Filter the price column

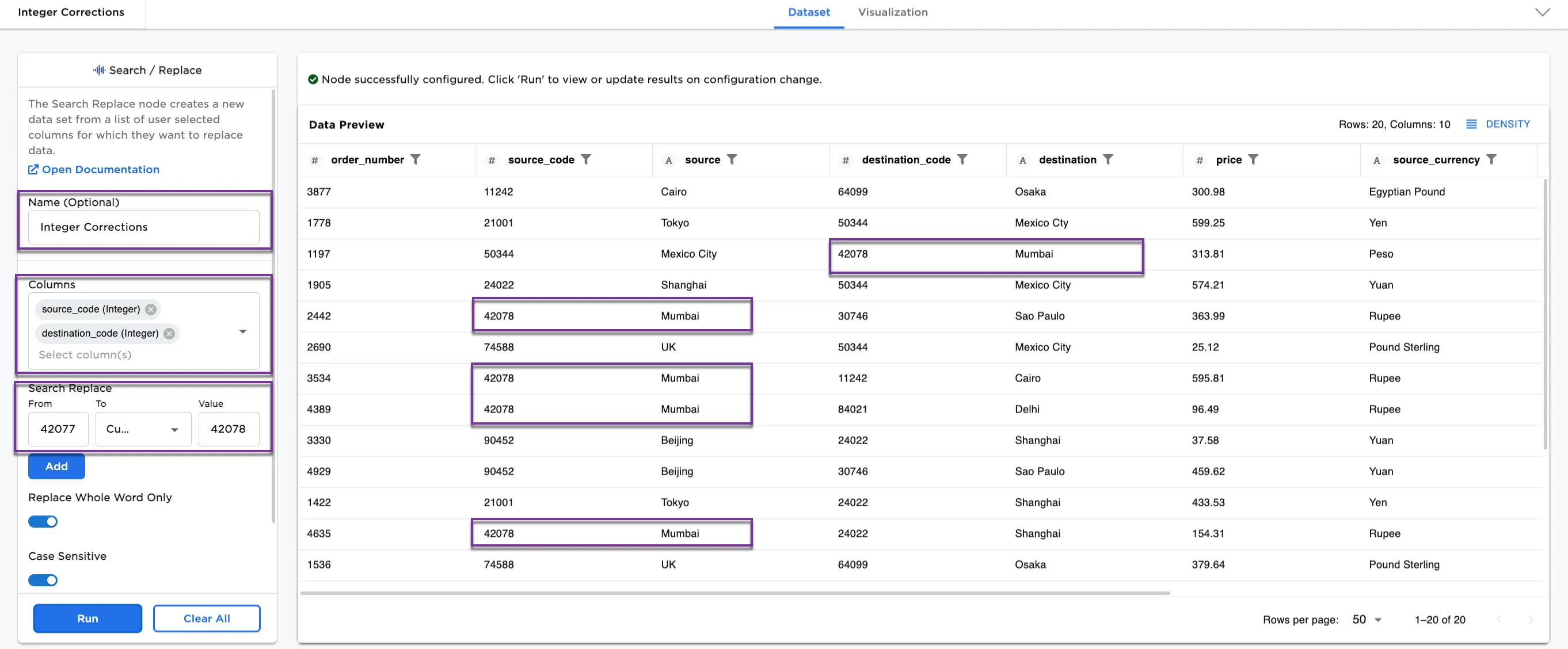(x=1253, y=159)
